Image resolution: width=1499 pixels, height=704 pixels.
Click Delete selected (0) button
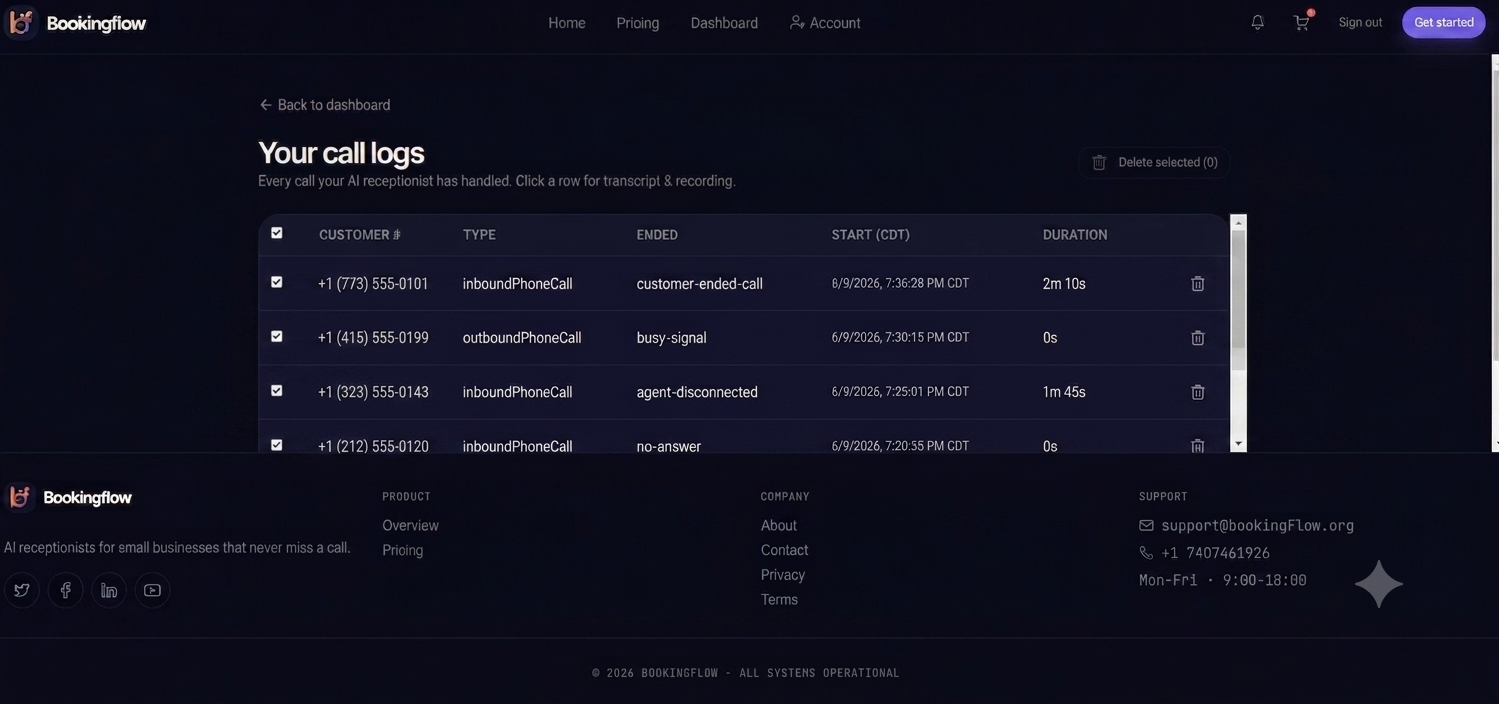pos(1154,162)
